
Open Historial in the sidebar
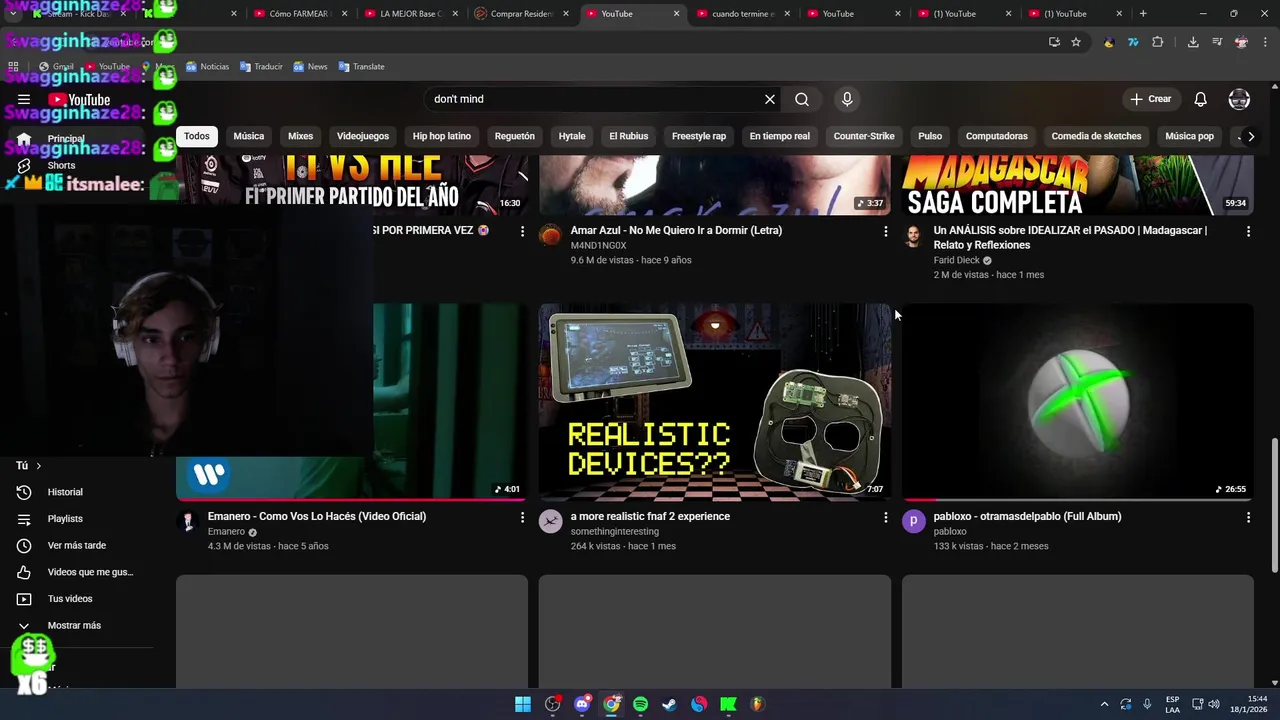(65, 492)
